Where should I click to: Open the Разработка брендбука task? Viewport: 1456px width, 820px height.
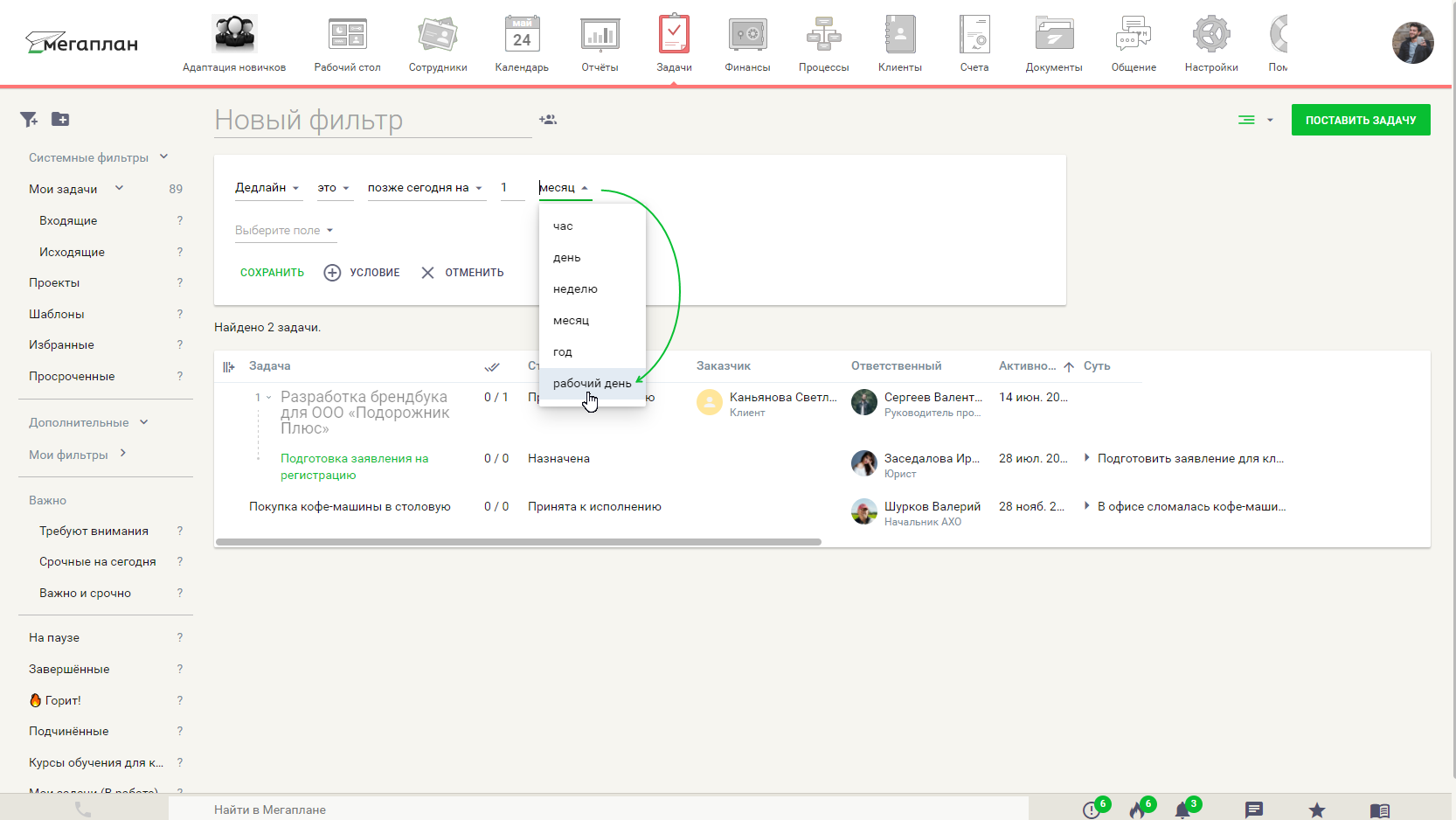click(x=365, y=413)
